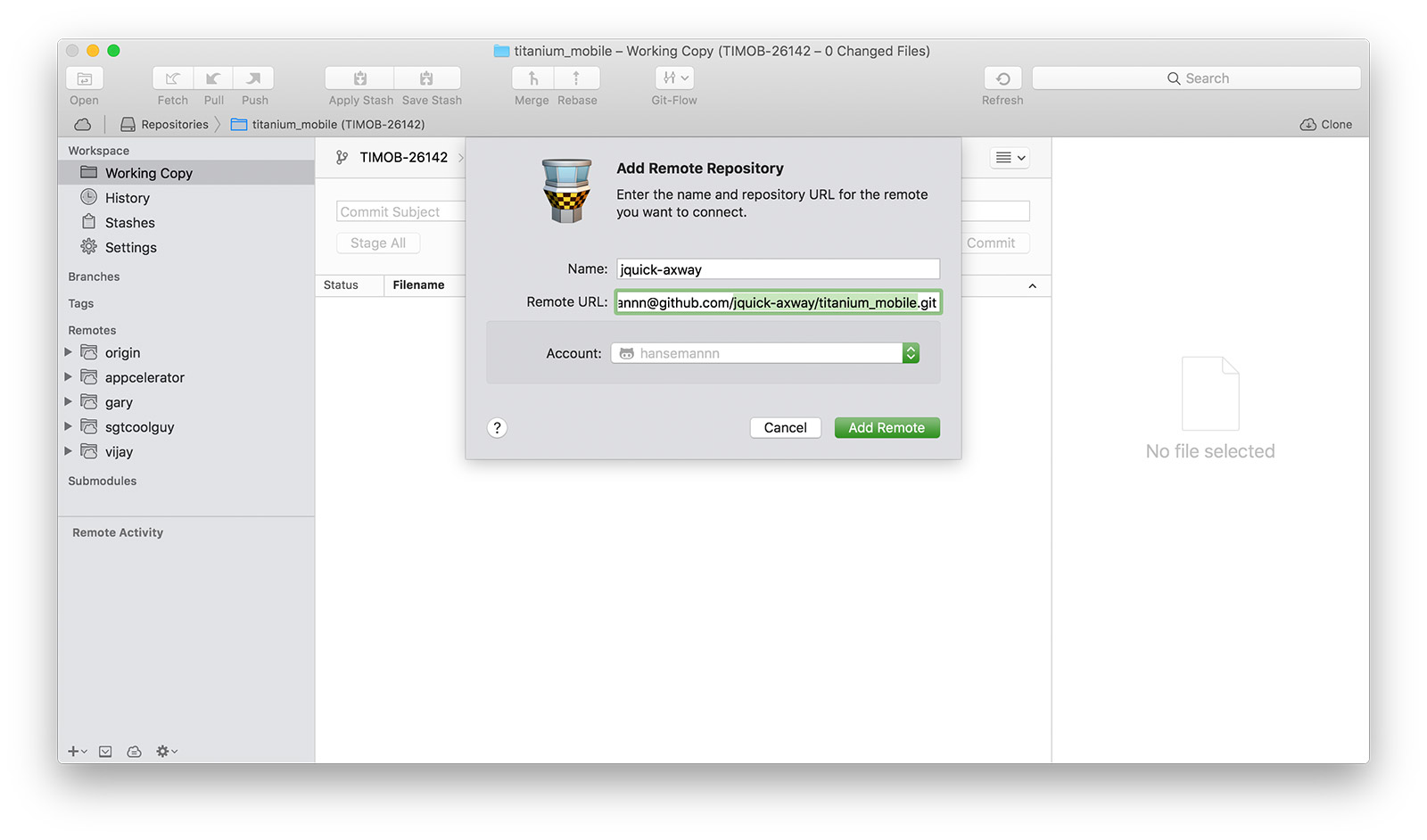Click the Push toolbar icon
This screenshot has height=840, width=1427.
pos(254,78)
